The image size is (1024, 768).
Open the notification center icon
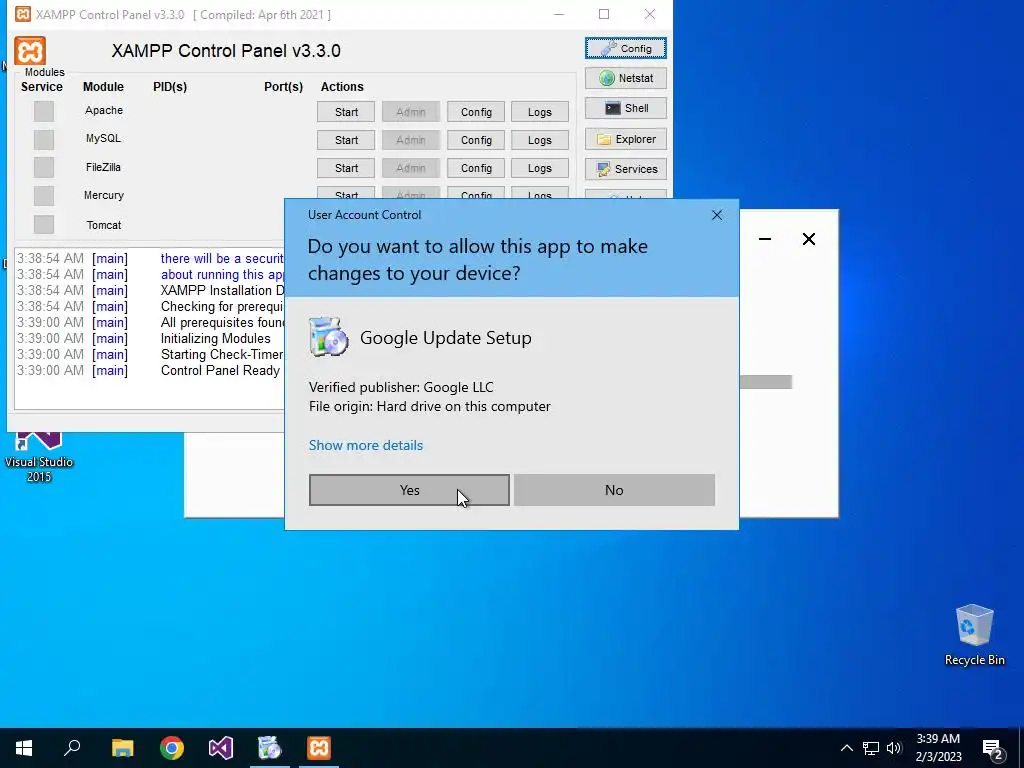[x=993, y=749]
